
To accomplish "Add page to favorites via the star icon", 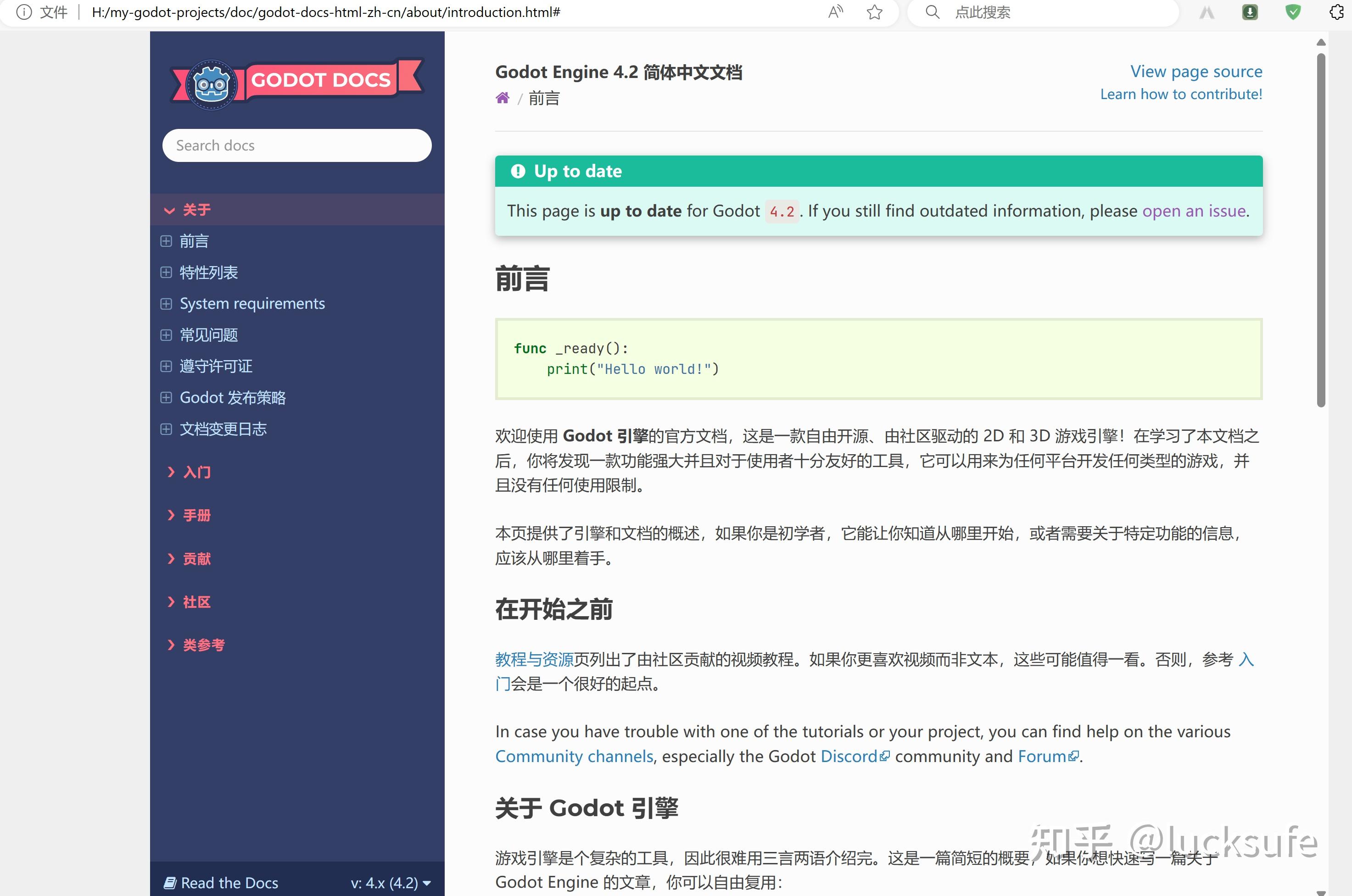I will click(x=874, y=12).
